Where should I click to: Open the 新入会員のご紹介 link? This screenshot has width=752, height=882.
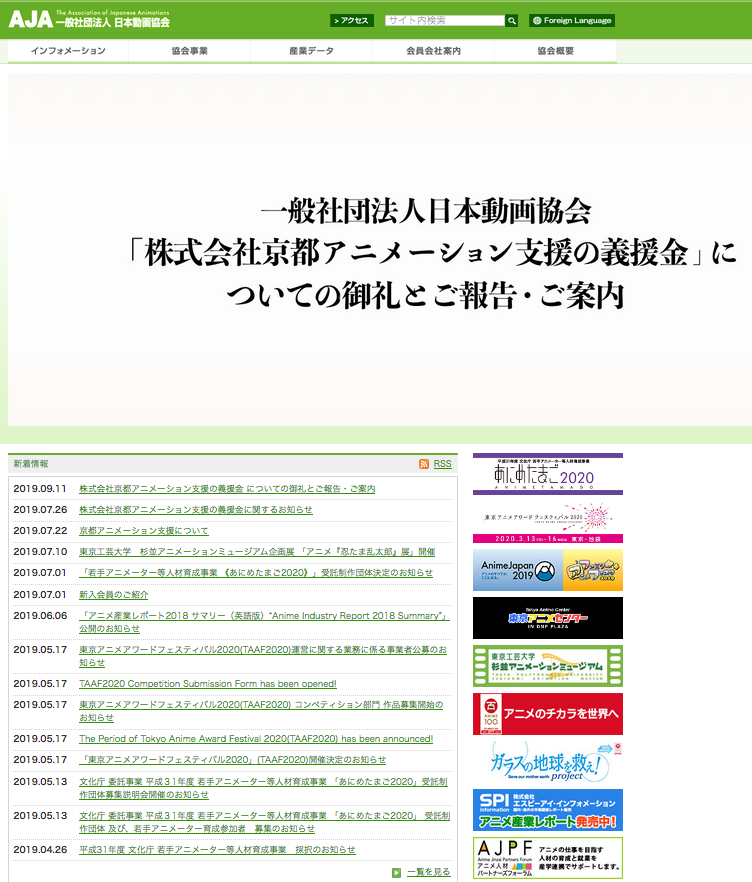click(x=114, y=595)
